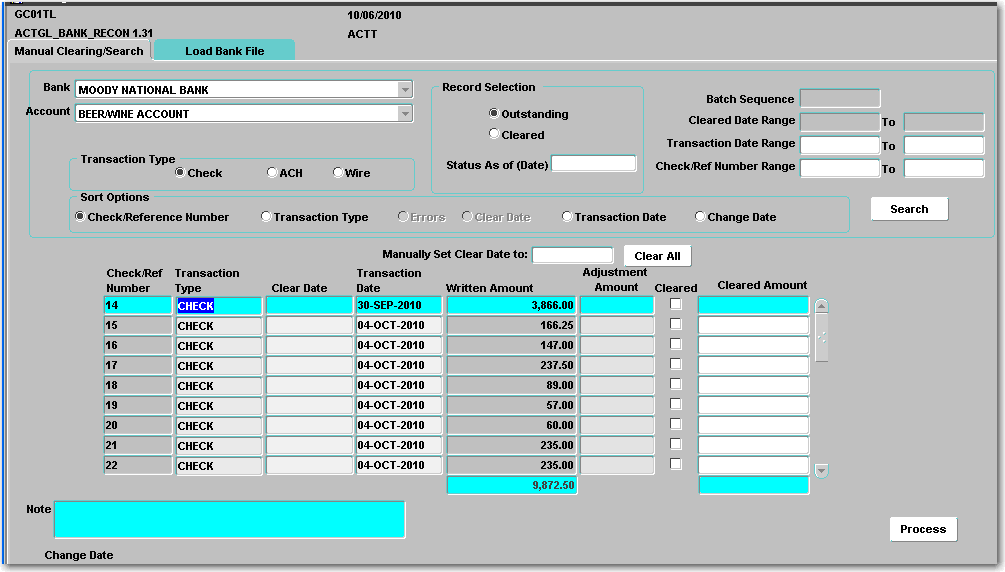Image resolution: width=1005 pixels, height=572 pixels.
Task: Click the Note text area
Action: point(229,520)
